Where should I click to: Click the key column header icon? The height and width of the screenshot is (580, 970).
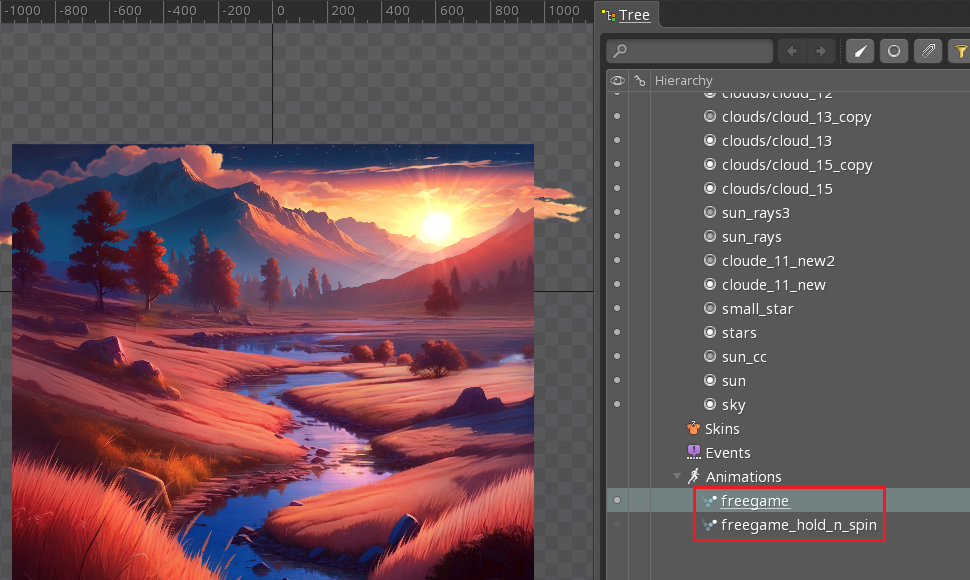pos(639,80)
